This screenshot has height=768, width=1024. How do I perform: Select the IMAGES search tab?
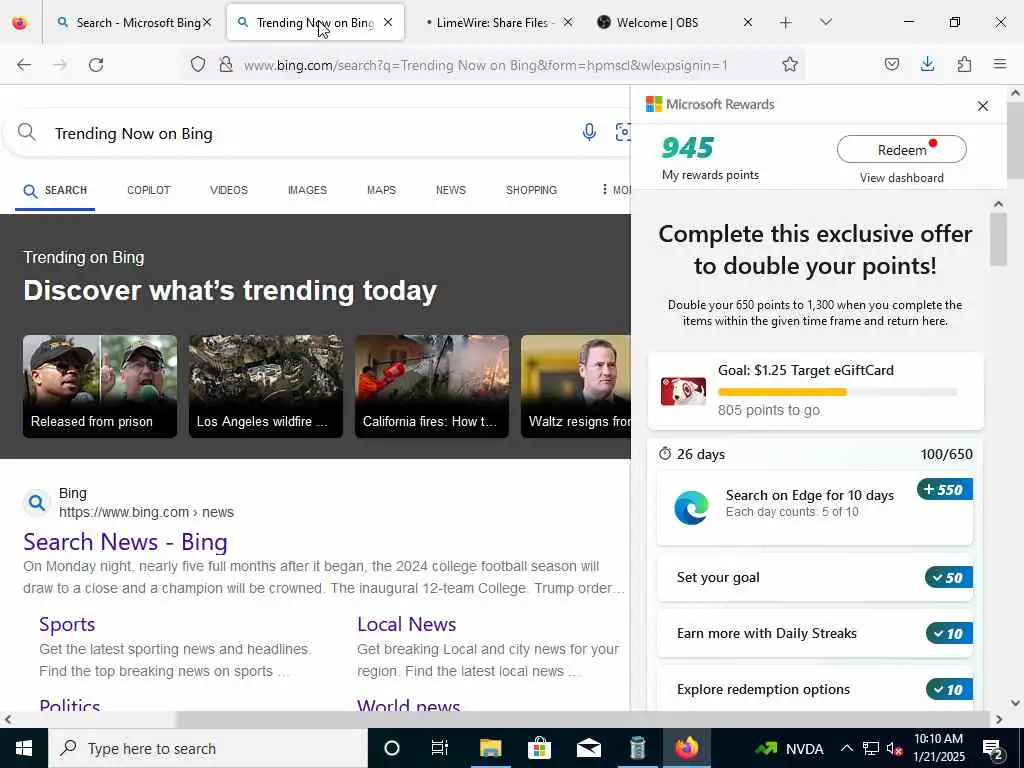pos(307,190)
